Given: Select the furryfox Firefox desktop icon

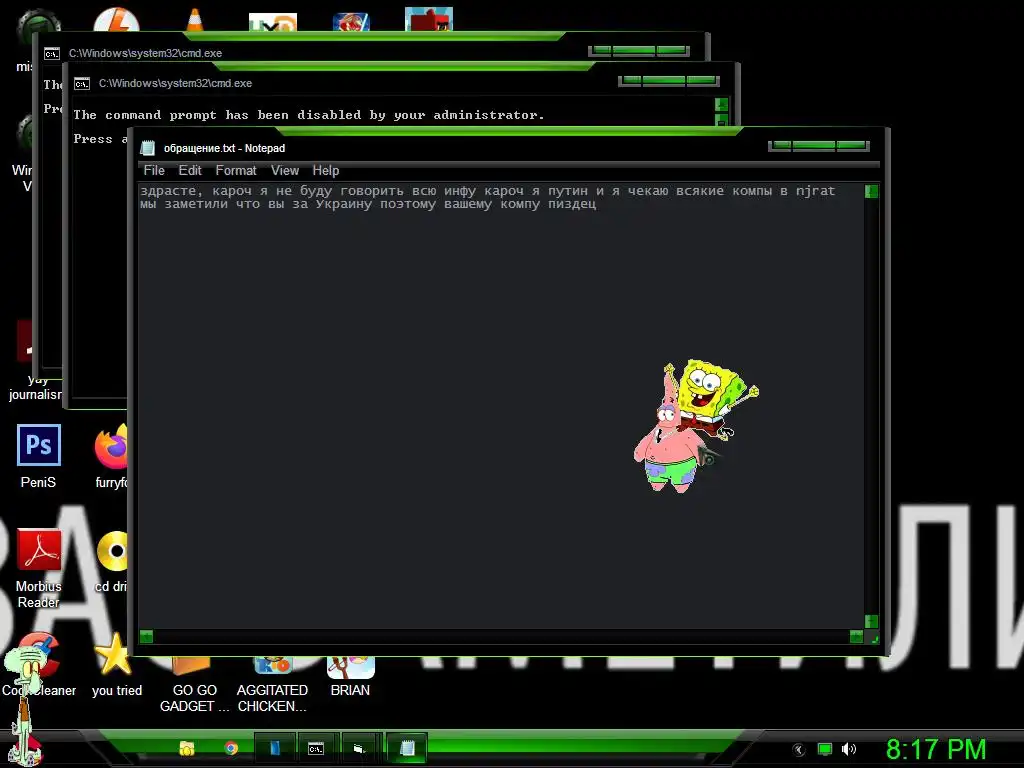Looking at the screenshot, I should click(112, 455).
